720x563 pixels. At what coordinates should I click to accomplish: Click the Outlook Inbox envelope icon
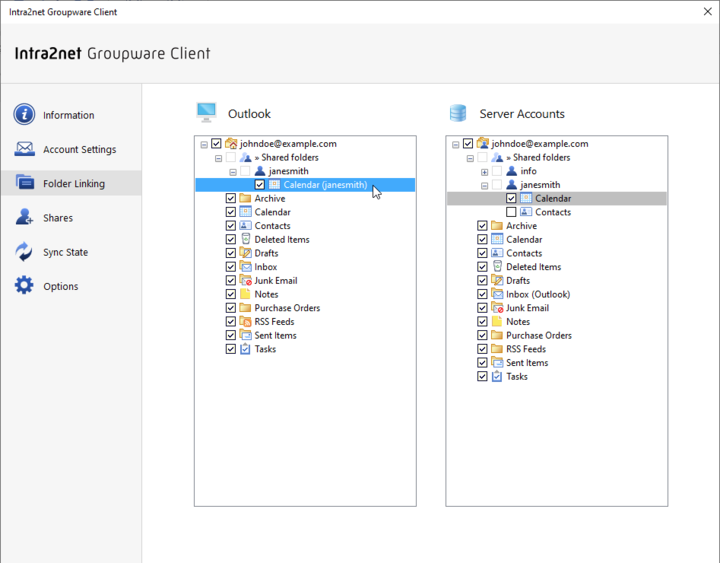pos(246,267)
